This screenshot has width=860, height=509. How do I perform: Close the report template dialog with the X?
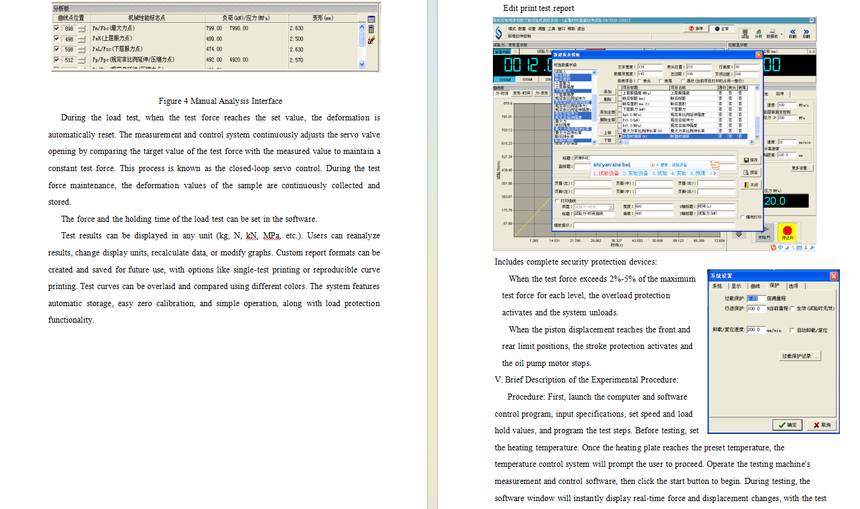[759, 55]
